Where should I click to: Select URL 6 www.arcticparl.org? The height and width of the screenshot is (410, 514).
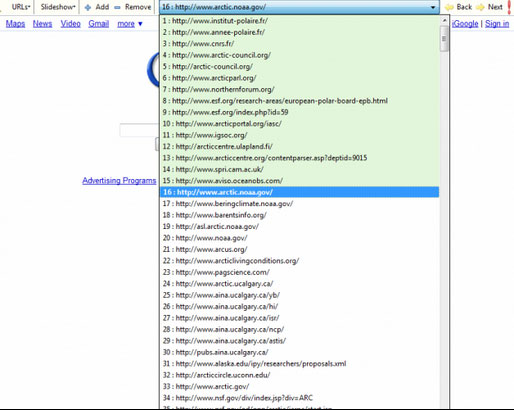coord(299,78)
